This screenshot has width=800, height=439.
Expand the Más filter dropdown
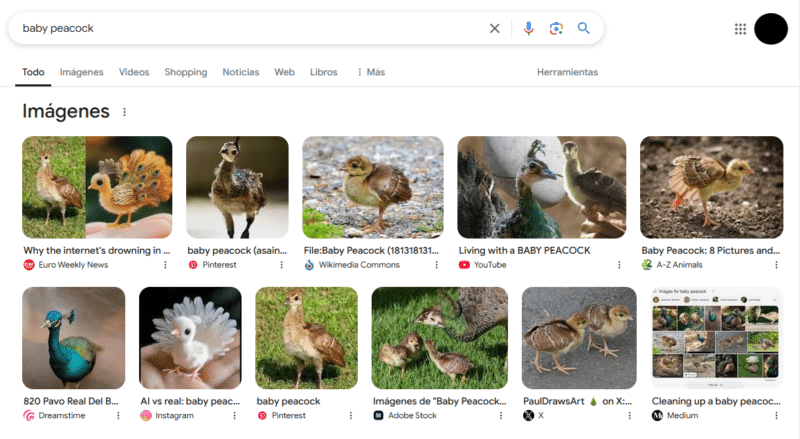(x=370, y=72)
